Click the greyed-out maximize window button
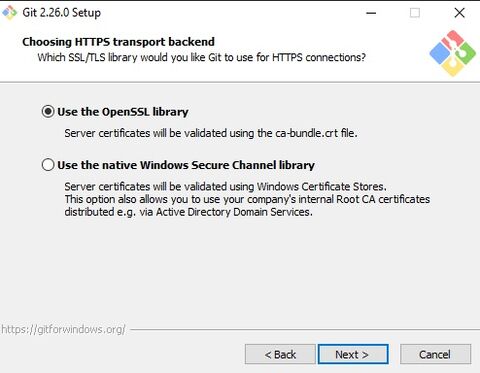Viewport: 480px width, 373px height. 415,13
